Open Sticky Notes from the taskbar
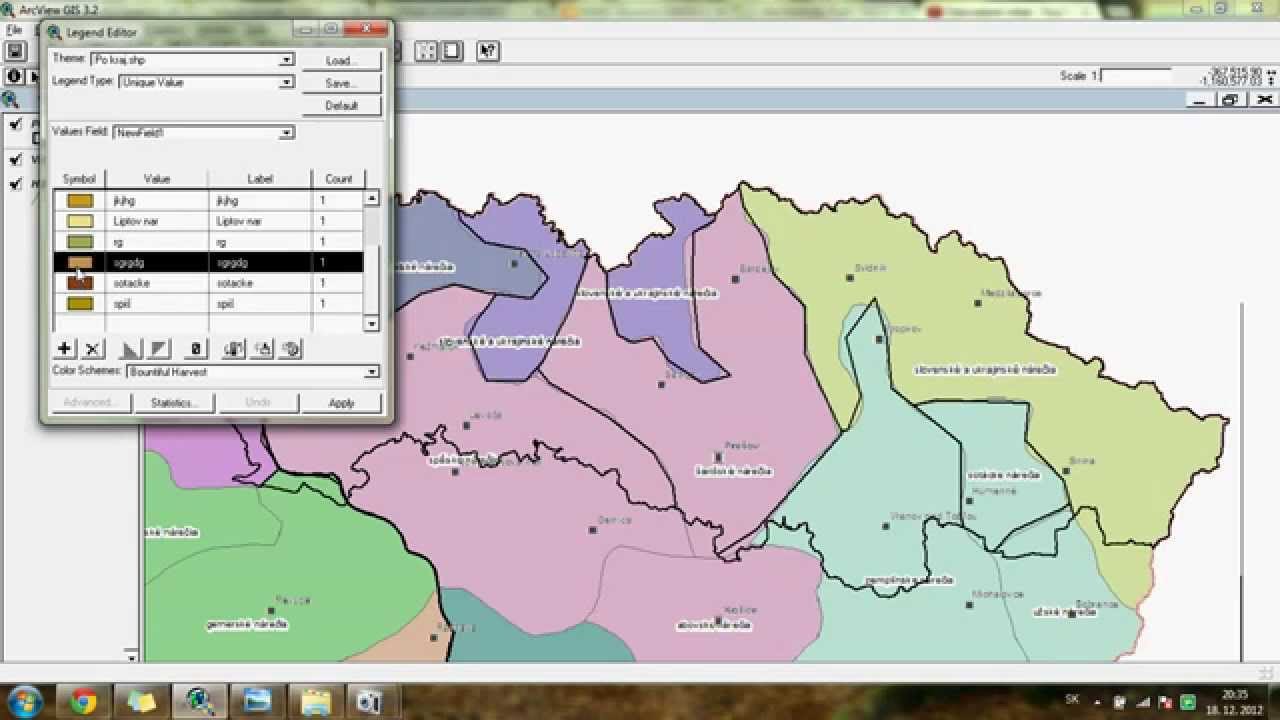The width and height of the screenshot is (1280, 720). coord(142,701)
